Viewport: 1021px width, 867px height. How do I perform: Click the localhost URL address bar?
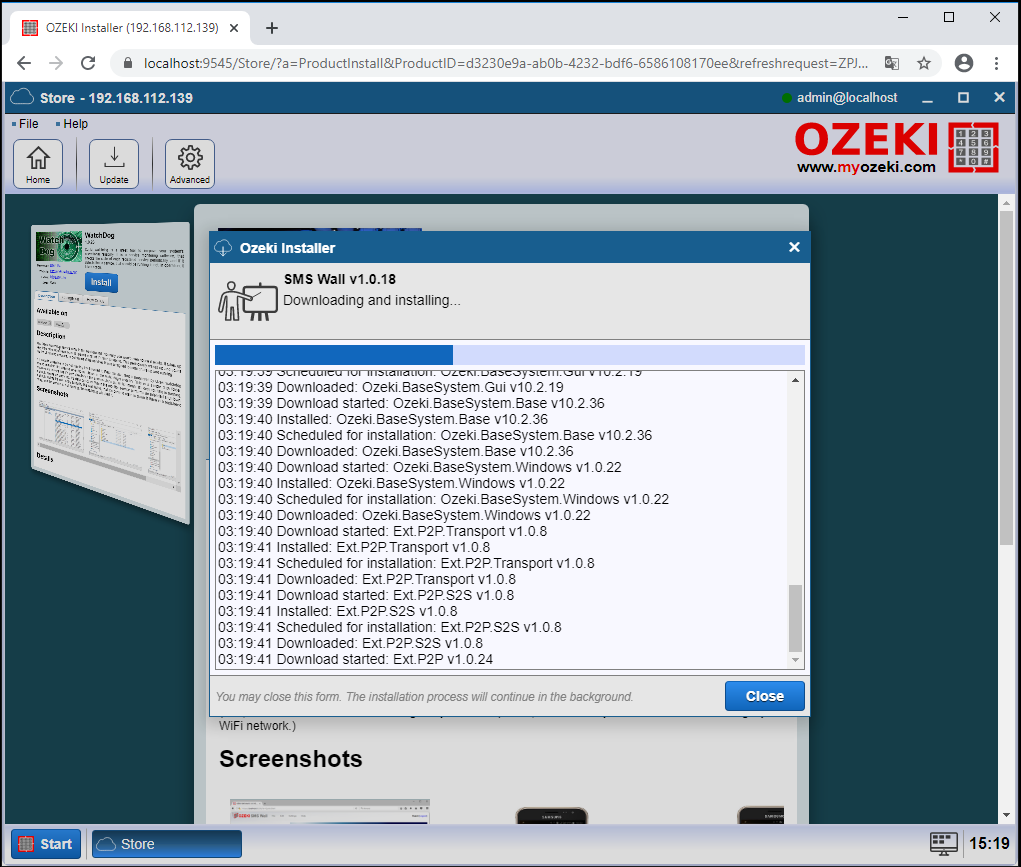(505, 63)
